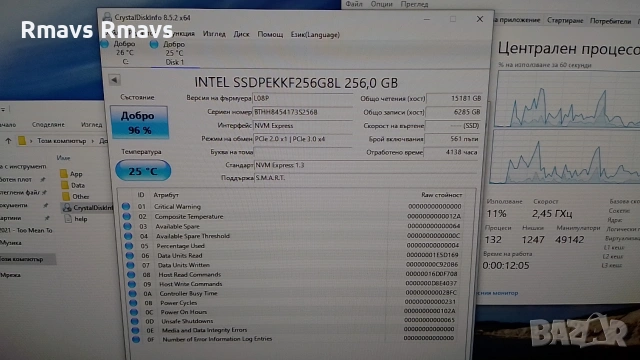The height and width of the screenshot is (360, 640).
Task: Click the transfer mode PCIe field
Action: [302, 139]
